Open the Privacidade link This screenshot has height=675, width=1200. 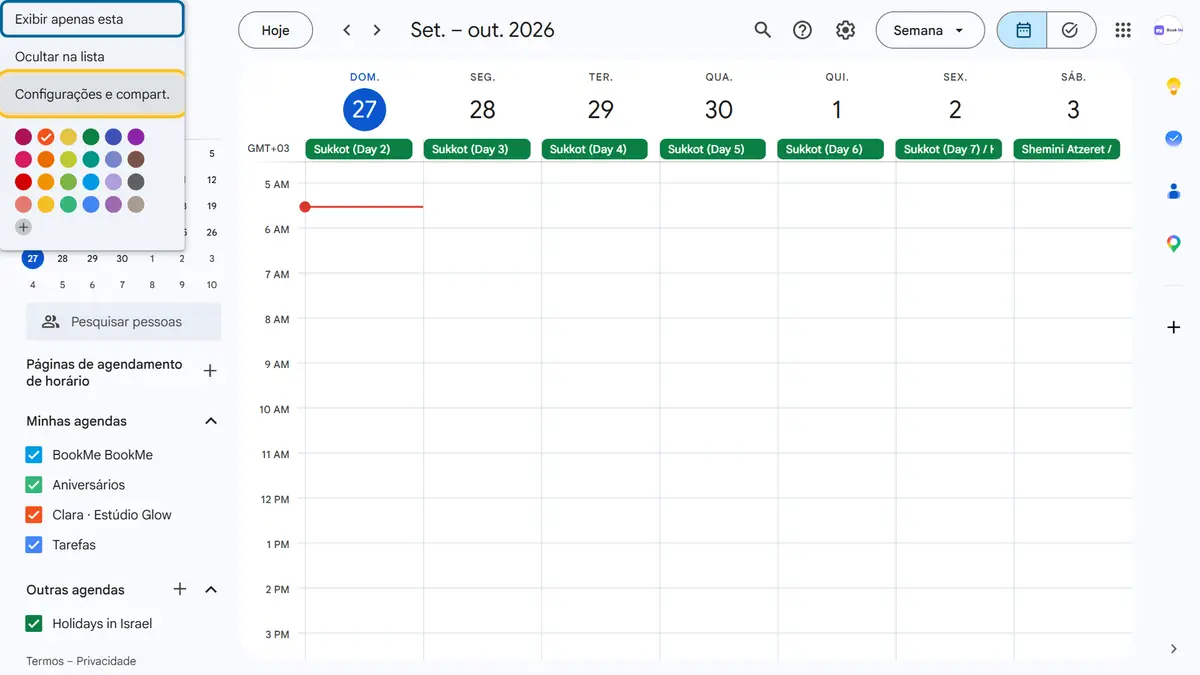tap(106, 661)
